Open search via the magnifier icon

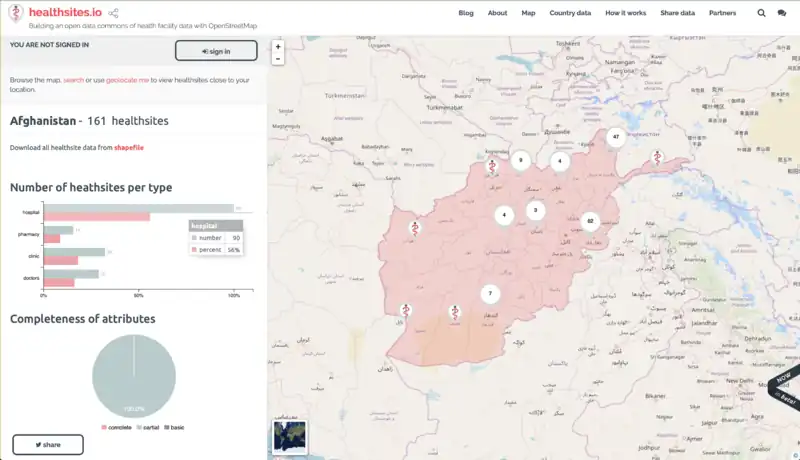(761, 13)
